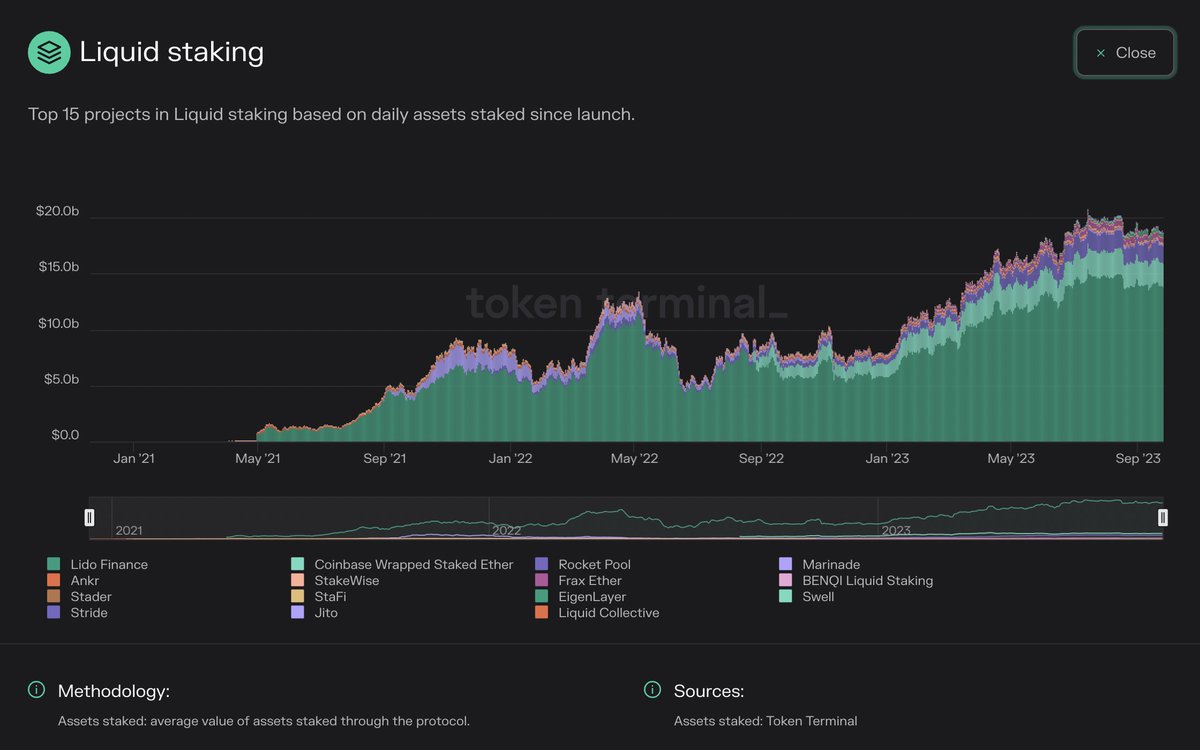Click the right range slider handle
This screenshot has width=1200, height=750.
[x=1163, y=517]
